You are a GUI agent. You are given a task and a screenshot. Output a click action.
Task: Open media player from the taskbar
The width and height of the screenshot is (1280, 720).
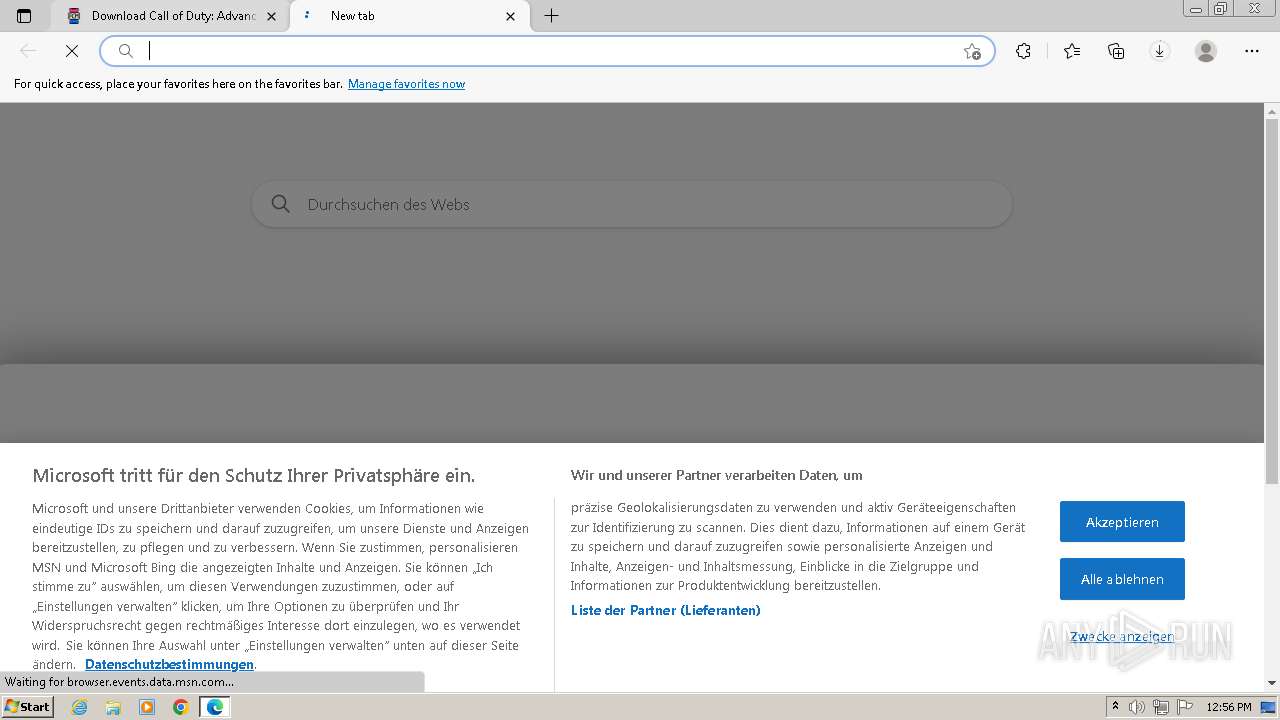click(x=147, y=707)
